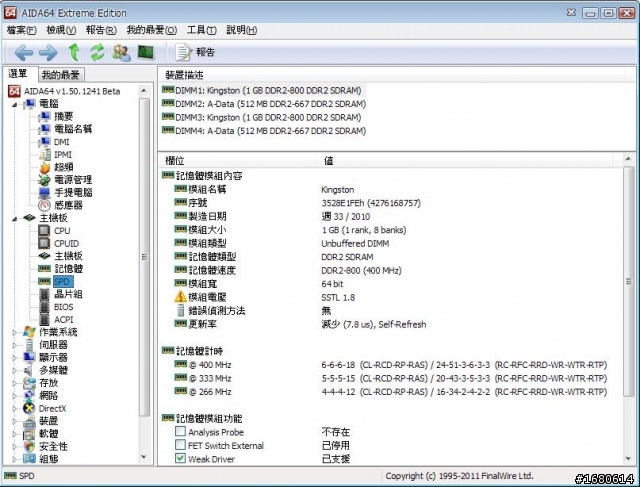Go forward with the blue right arrow
This screenshot has height=487, width=640.
click(x=49, y=53)
